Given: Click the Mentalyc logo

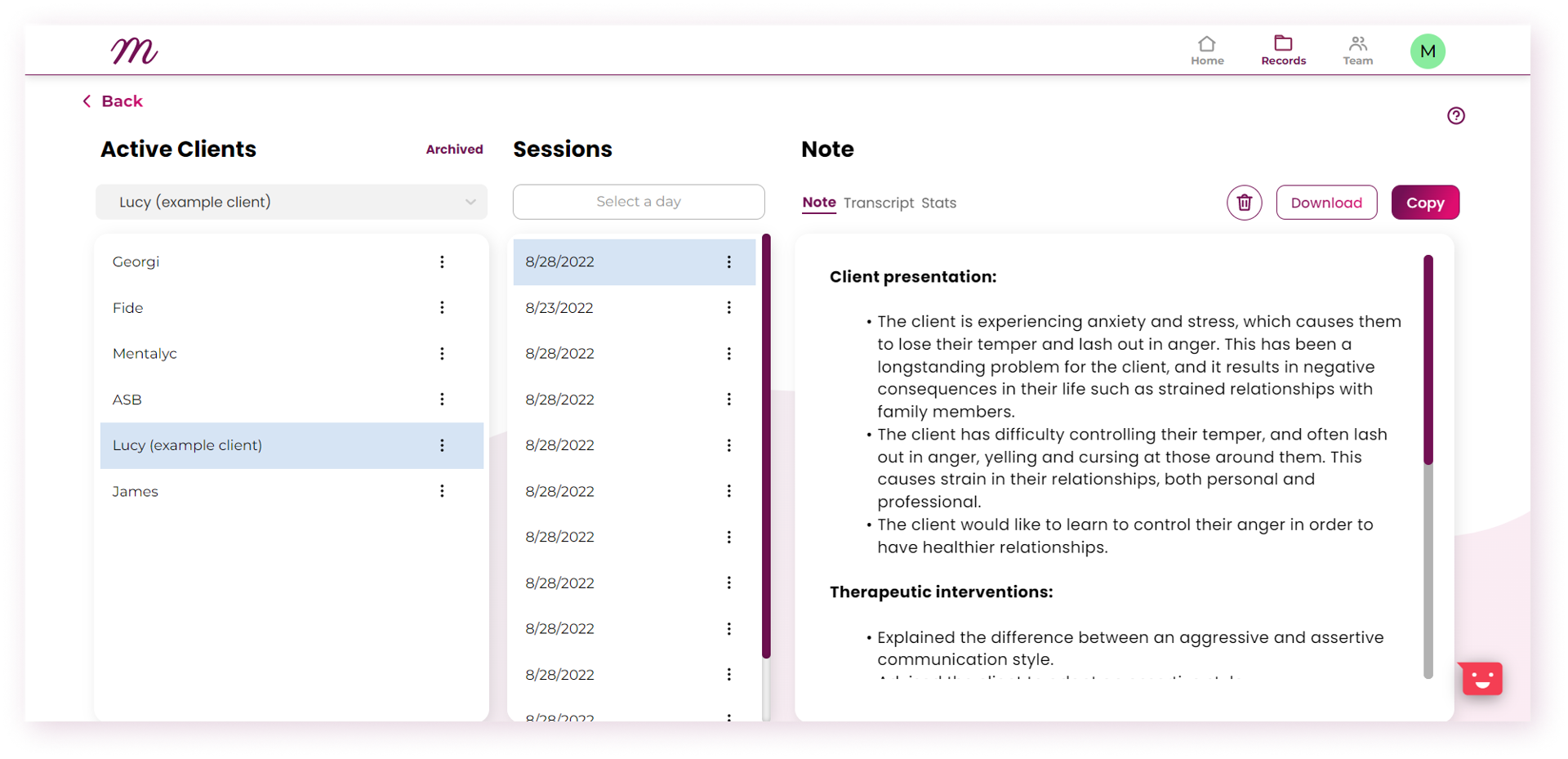Looking at the screenshot, I should coord(134,51).
